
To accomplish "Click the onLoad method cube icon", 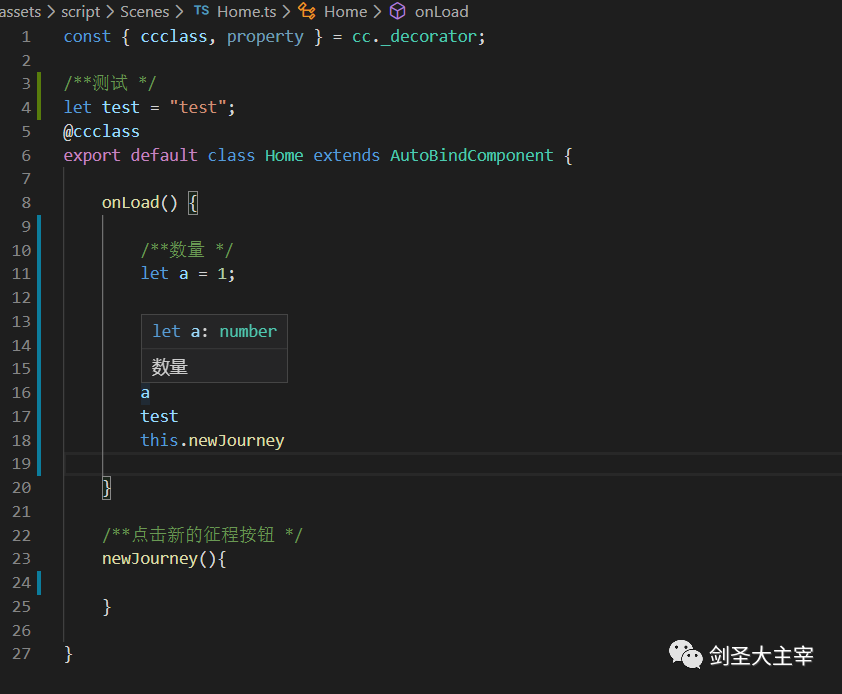I will (397, 11).
